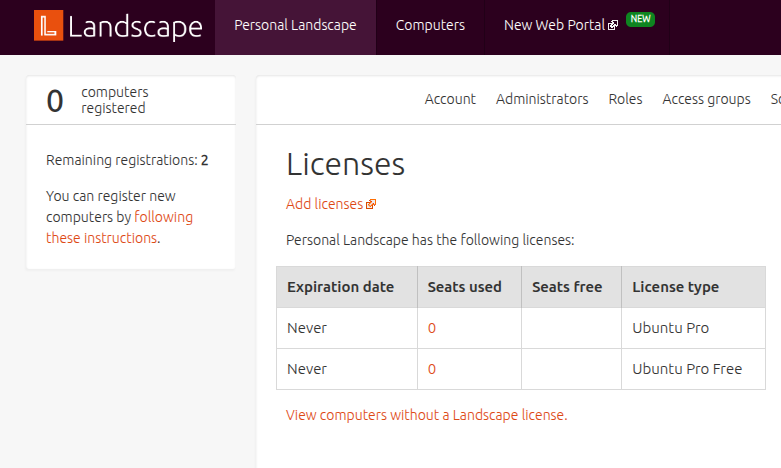The width and height of the screenshot is (781, 468).
Task: Click the Add licenses link
Action: point(324,204)
